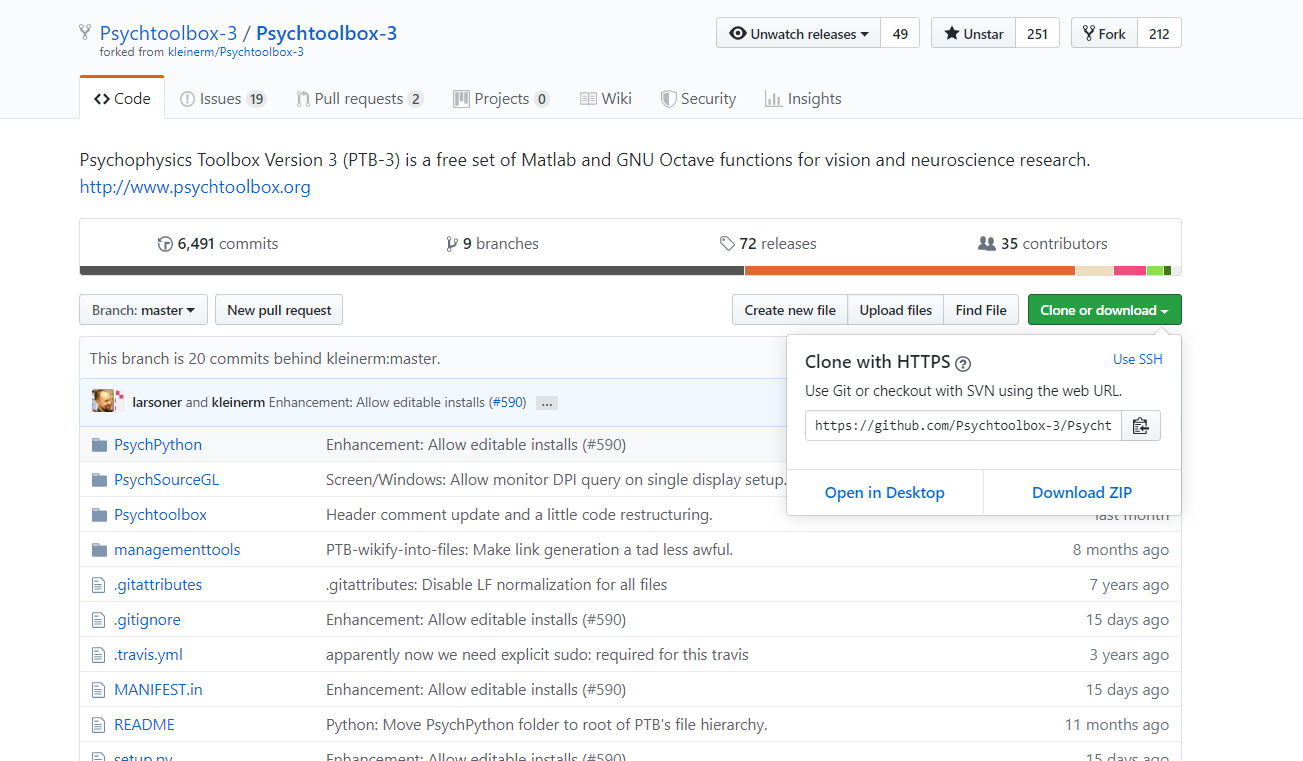Viewport: 1303px width, 761px height.
Task: Open the Wiki tab
Action: click(x=604, y=98)
